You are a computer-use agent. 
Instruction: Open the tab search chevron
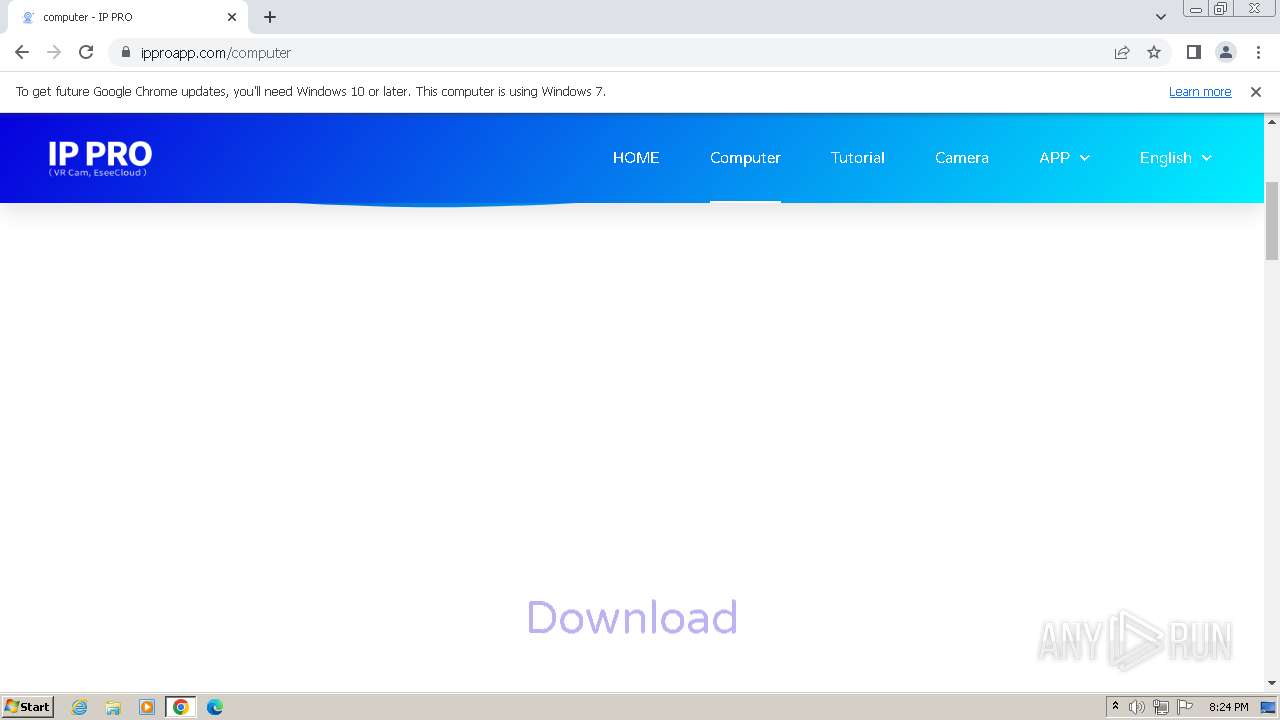pyautogui.click(x=1161, y=17)
